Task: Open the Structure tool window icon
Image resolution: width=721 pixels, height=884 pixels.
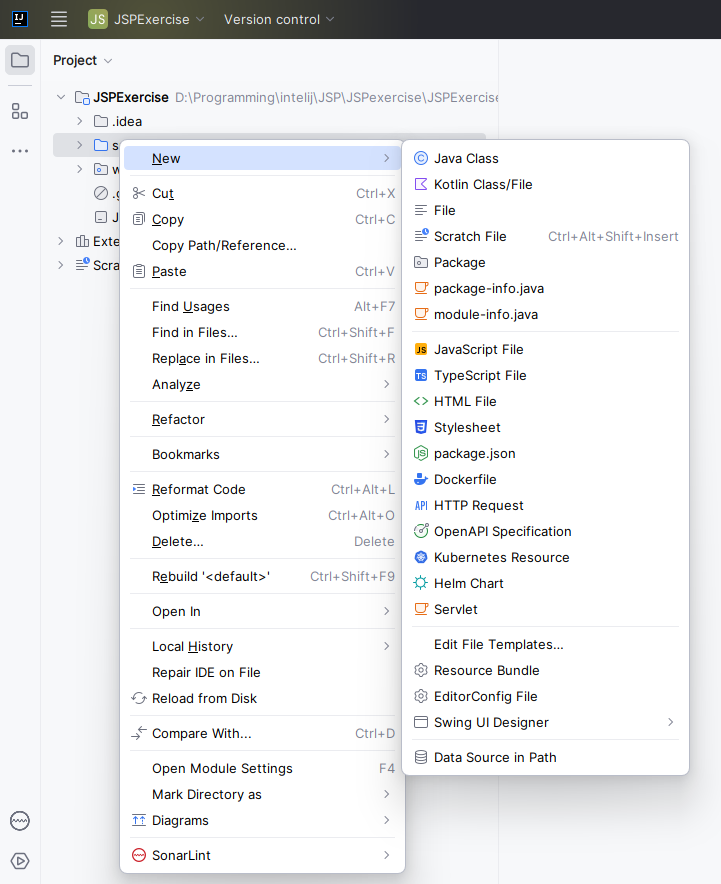Action: 20,111
